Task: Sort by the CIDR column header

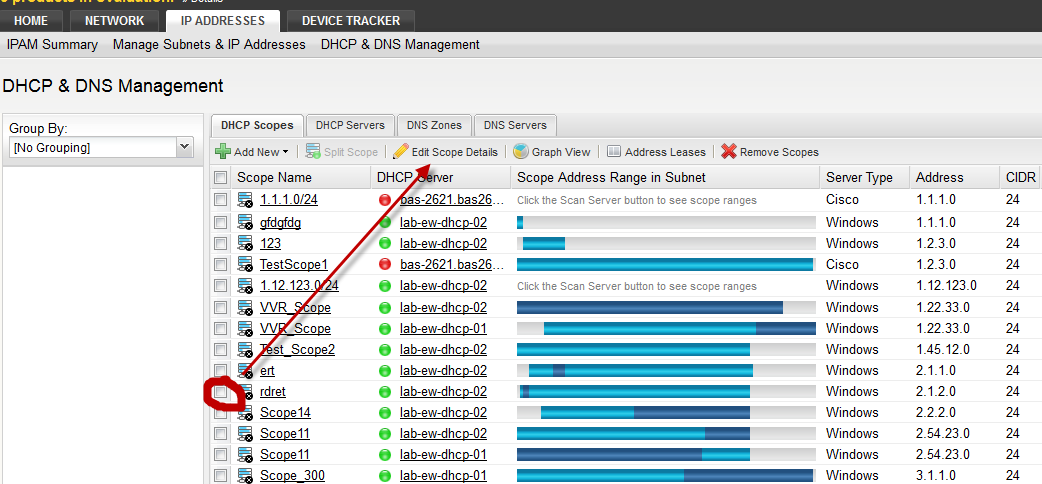Action: tap(1021, 178)
